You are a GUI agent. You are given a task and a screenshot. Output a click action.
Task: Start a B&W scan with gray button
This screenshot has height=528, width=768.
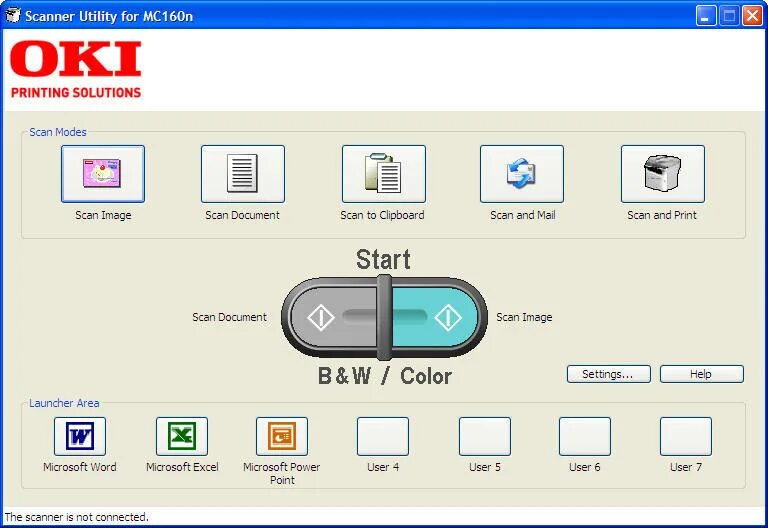tap(334, 317)
